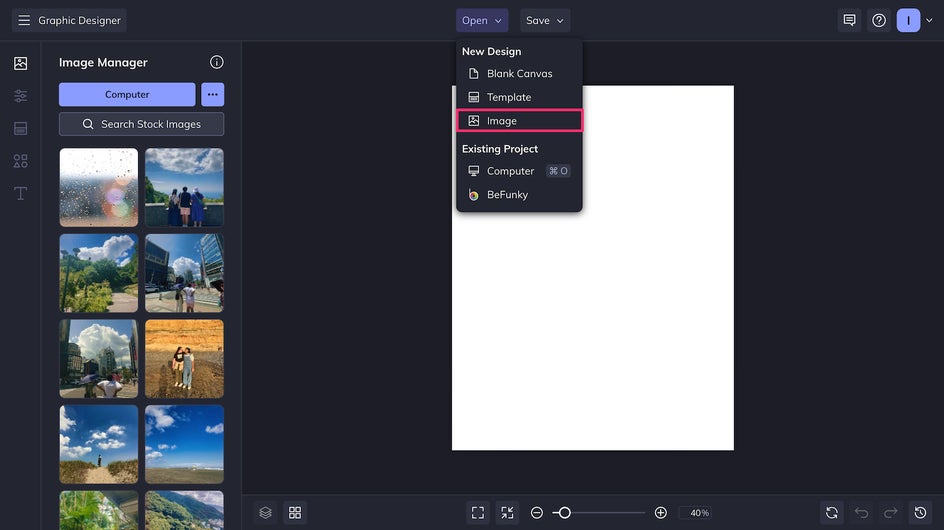The height and width of the screenshot is (530, 944).
Task: Click the user profile avatar
Action: [x=908, y=20]
